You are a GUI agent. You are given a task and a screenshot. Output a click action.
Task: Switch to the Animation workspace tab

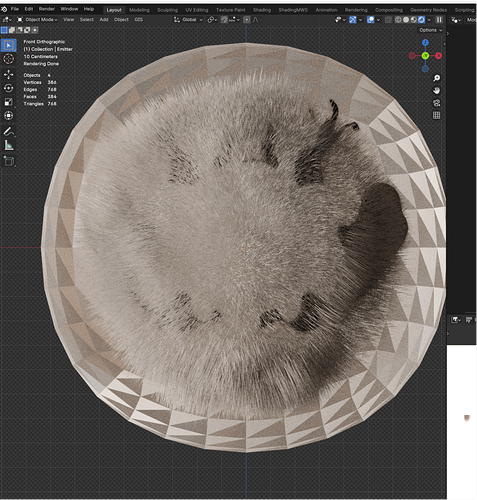[x=326, y=10]
